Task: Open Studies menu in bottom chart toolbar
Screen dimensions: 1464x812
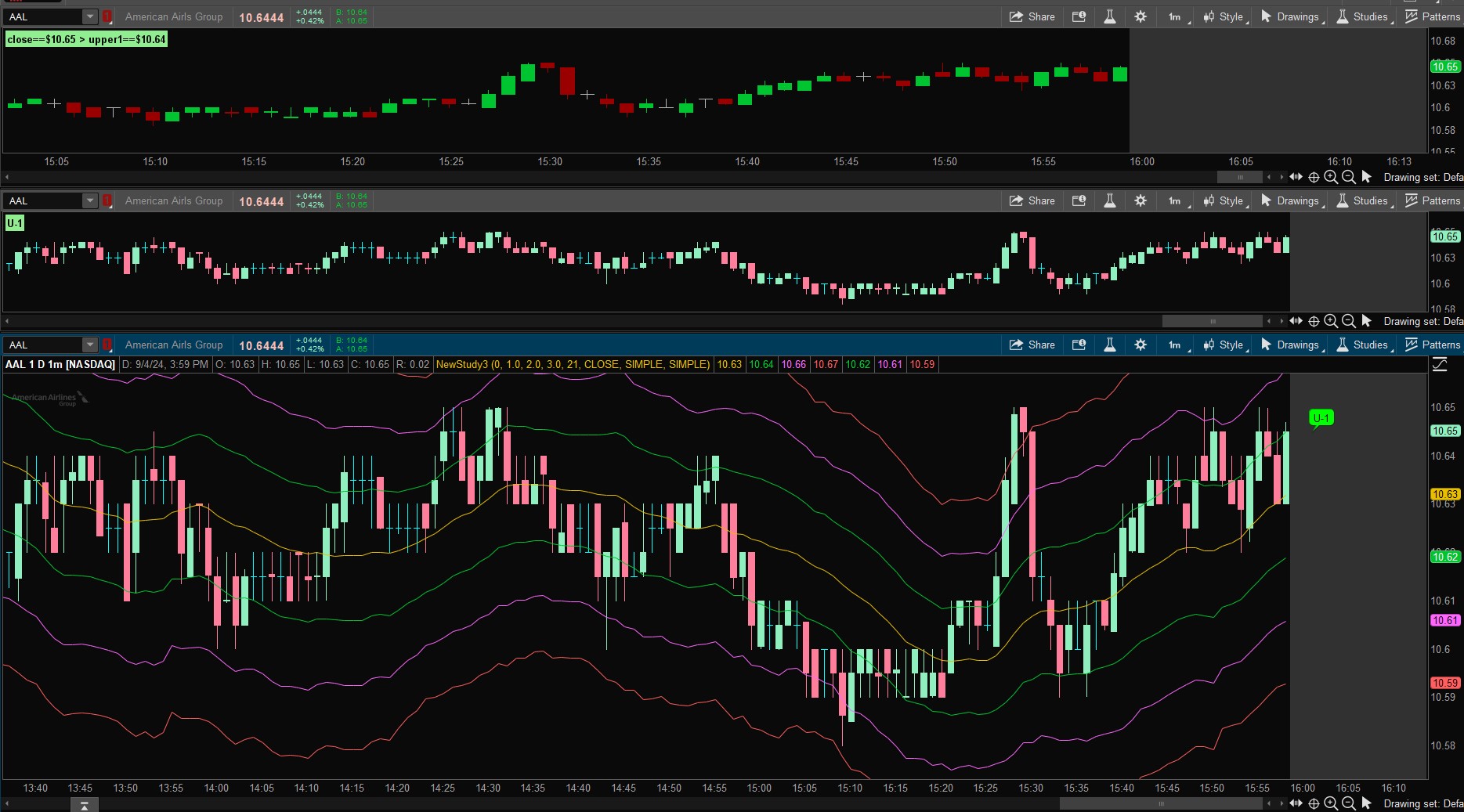Action: (x=1365, y=345)
